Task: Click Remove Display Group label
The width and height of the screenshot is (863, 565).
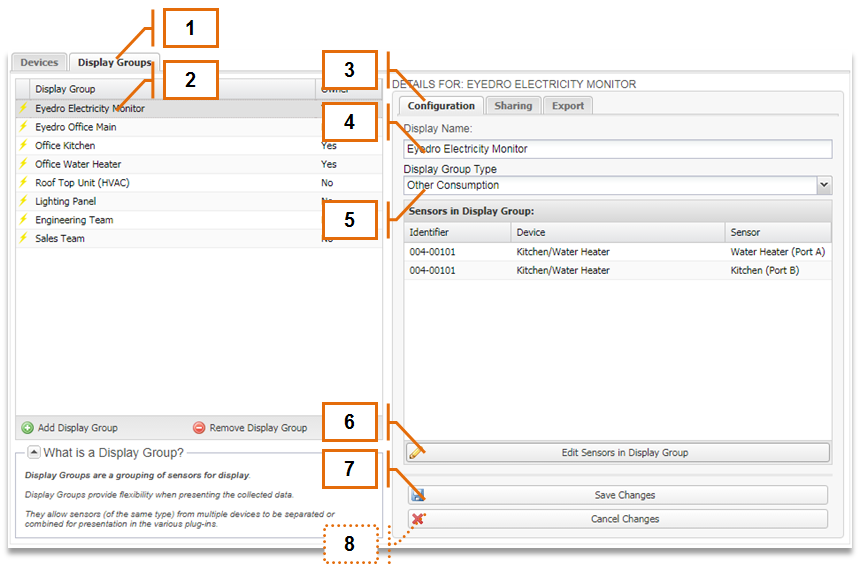Action: (x=258, y=427)
